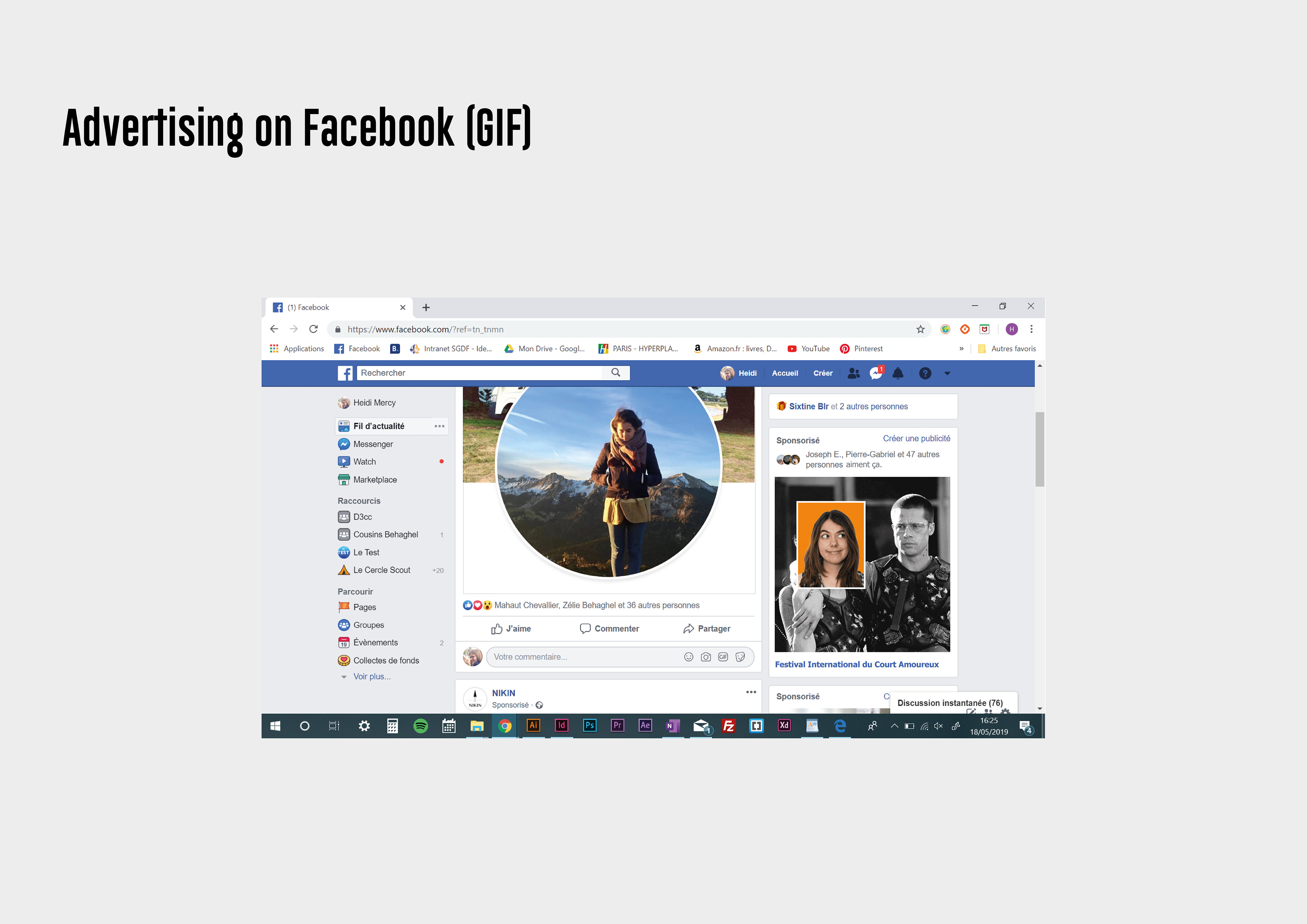Show more bookmarks via the chevron
Screen dimensions: 1307x924
(962, 348)
